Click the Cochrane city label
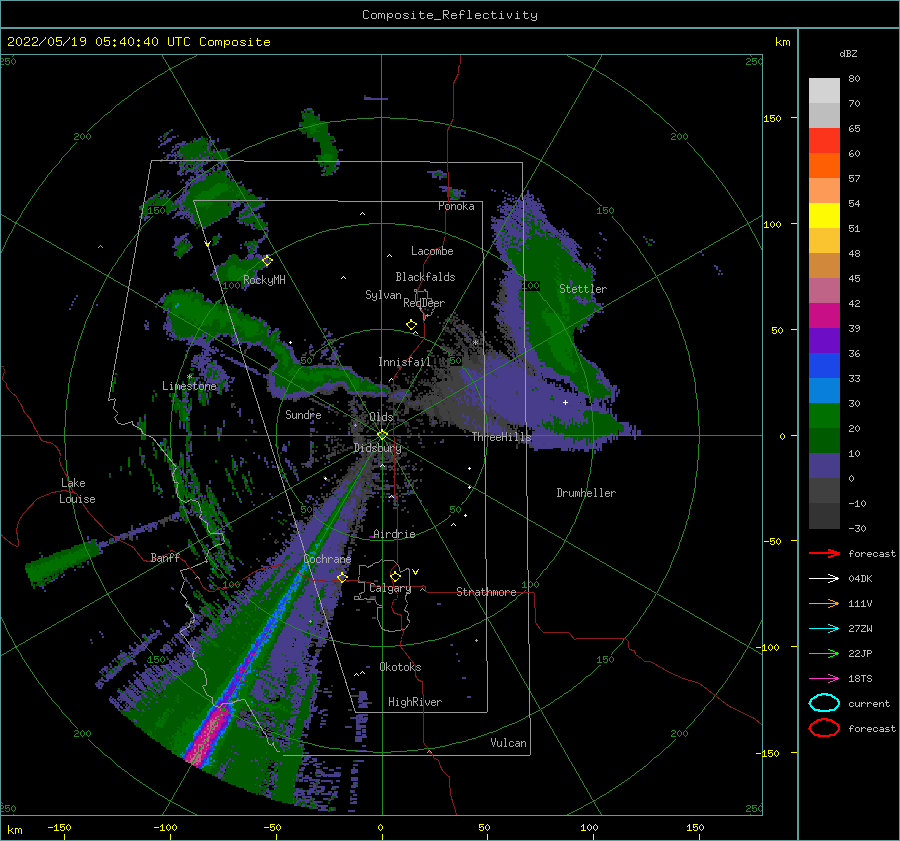The width and height of the screenshot is (900, 841). [x=327, y=559]
